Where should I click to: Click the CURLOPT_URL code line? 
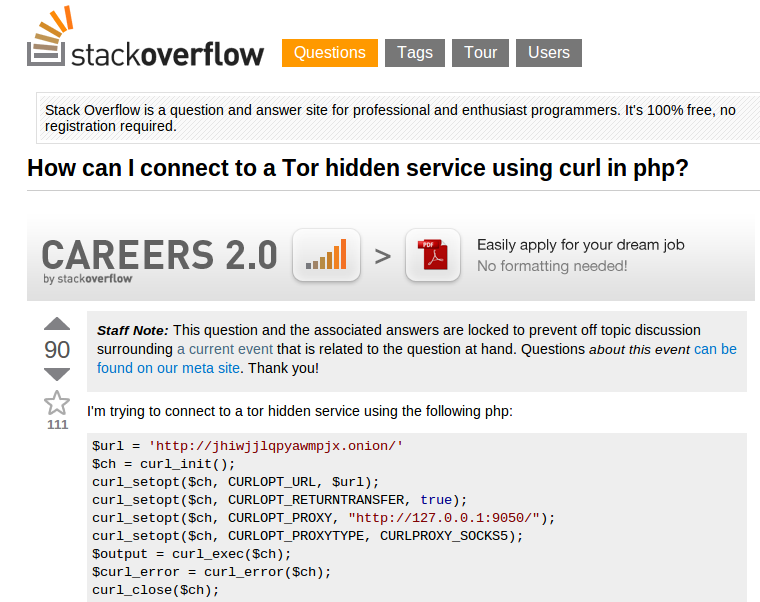tap(236, 482)
